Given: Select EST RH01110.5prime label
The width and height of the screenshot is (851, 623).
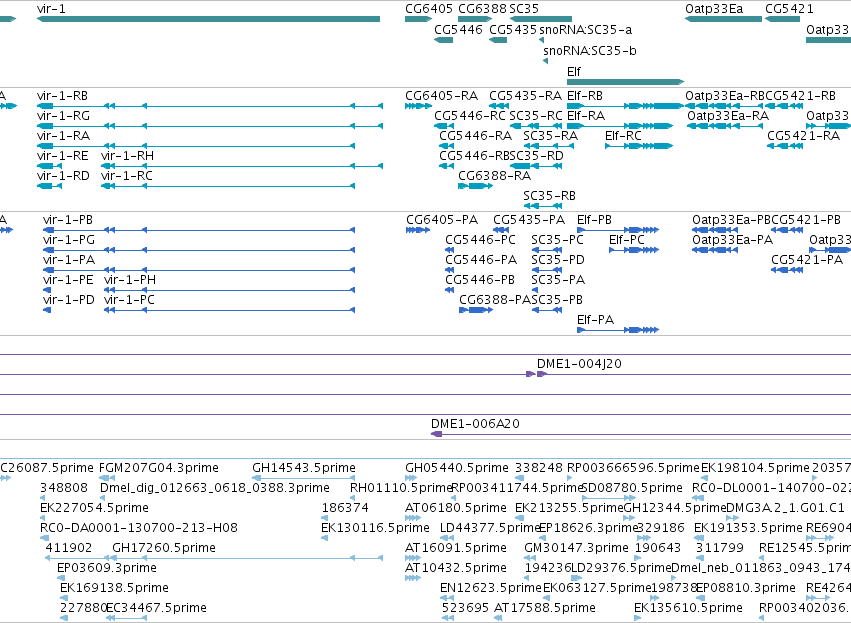Looking at the screenshot, I should click(x=401, y=488).
